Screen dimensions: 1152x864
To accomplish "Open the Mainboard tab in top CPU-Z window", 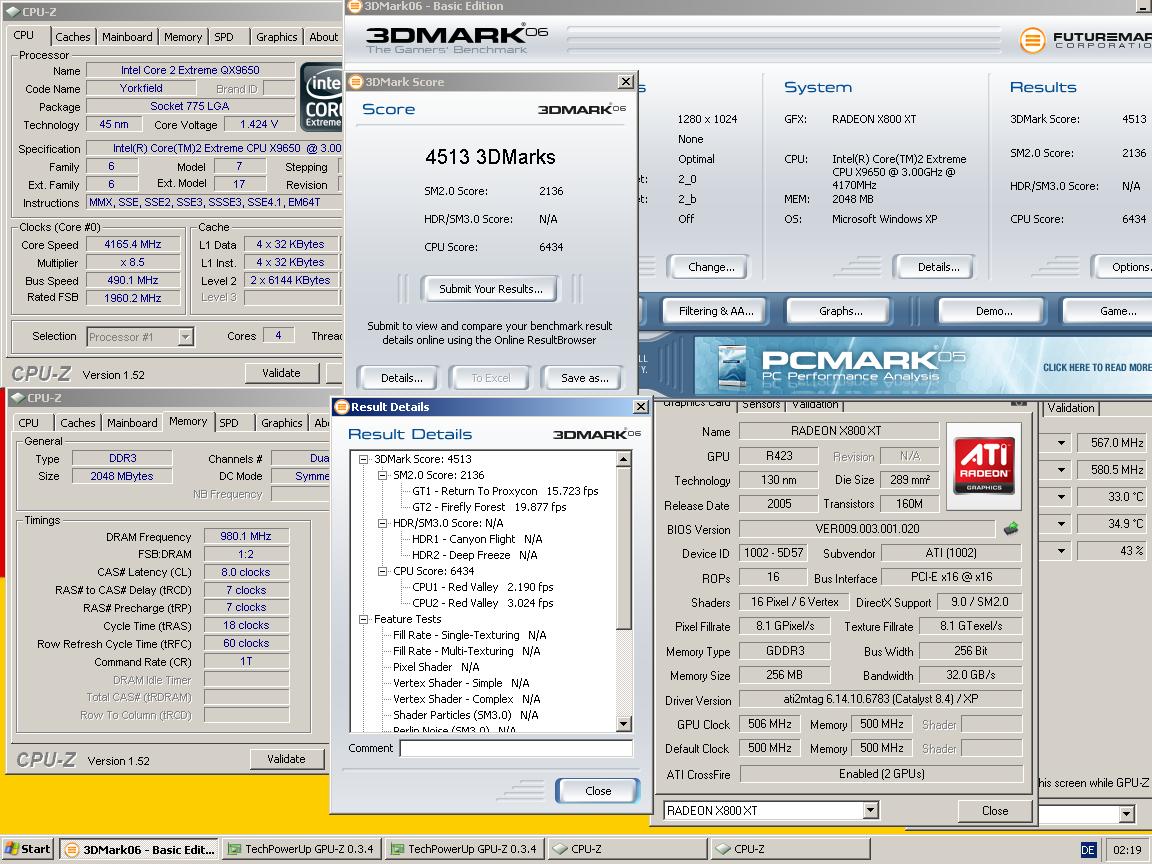I will click(x=127, y=37).
